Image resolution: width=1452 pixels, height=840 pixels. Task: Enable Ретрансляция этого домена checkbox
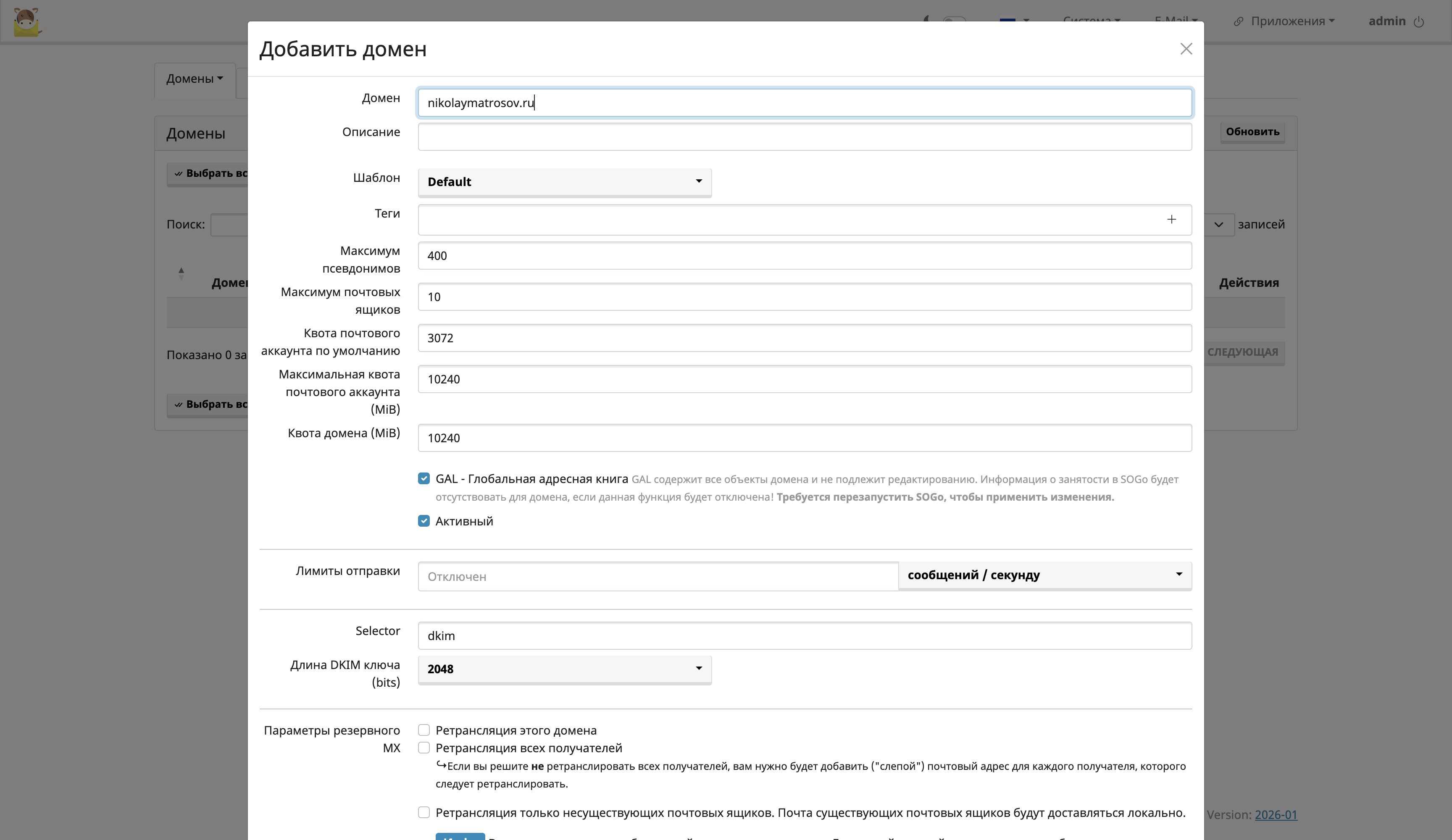[x=424, y=730]
